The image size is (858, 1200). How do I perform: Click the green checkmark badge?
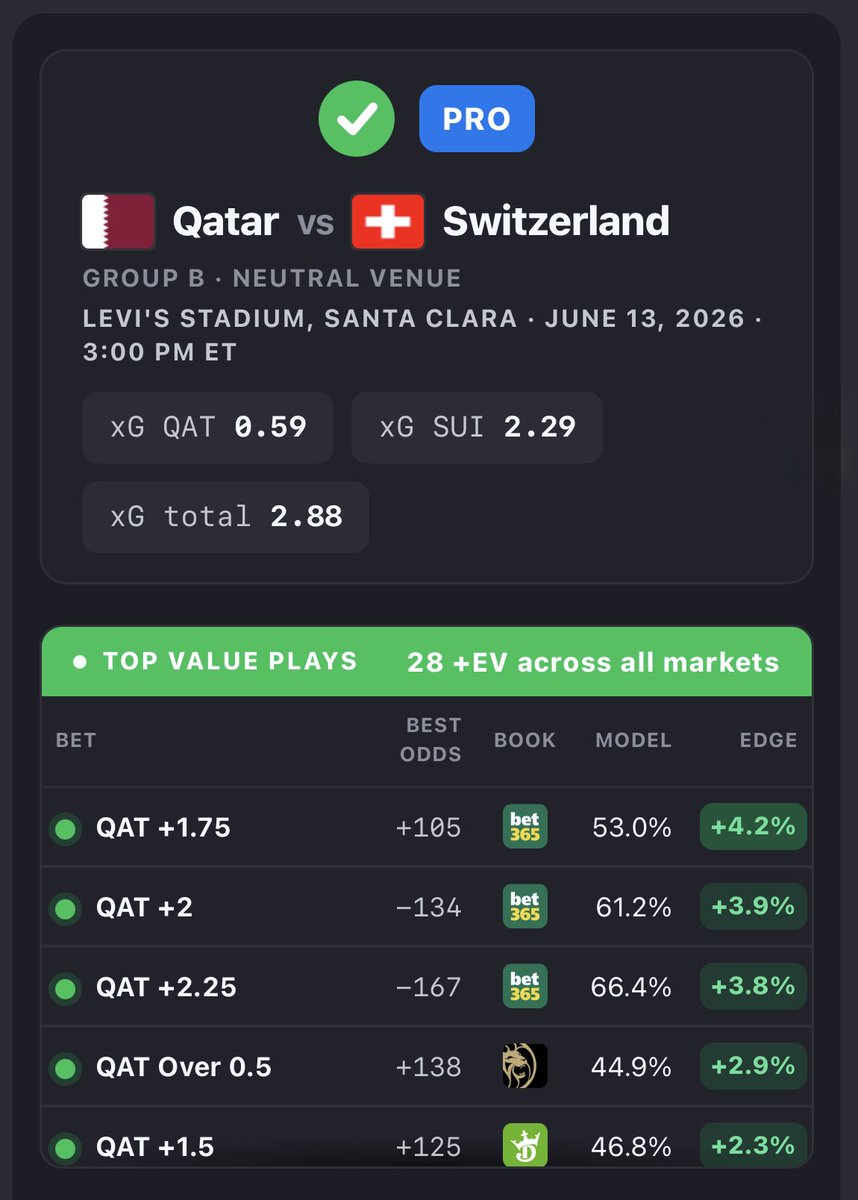click(356, 119)
